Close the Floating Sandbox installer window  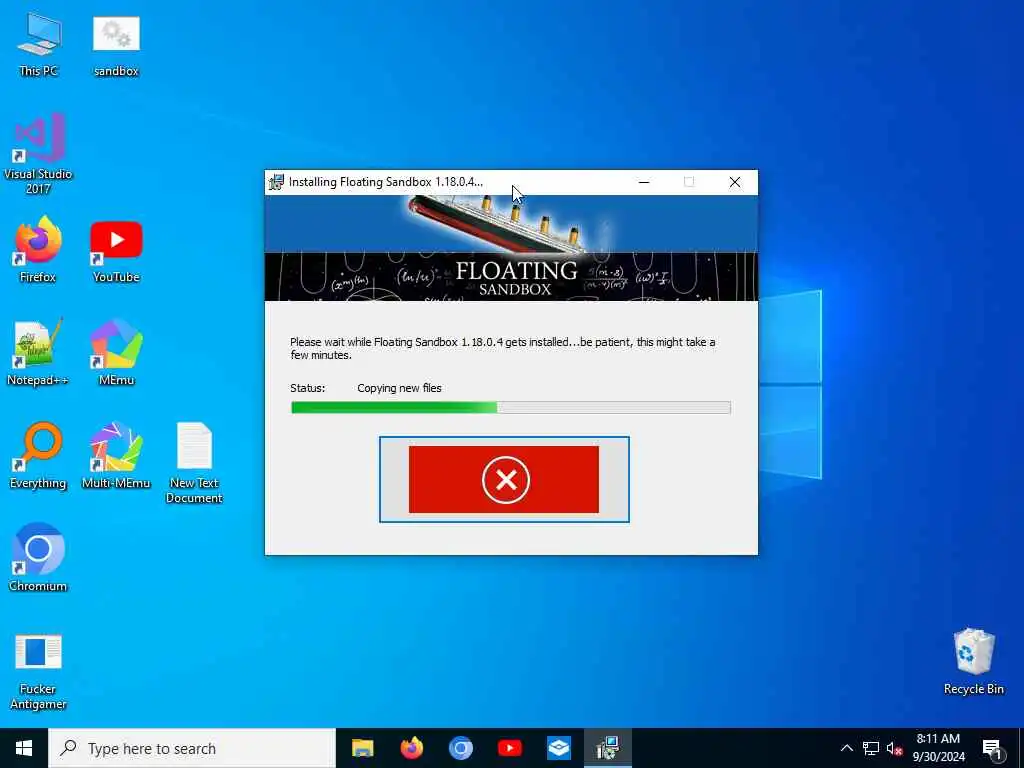735,182
